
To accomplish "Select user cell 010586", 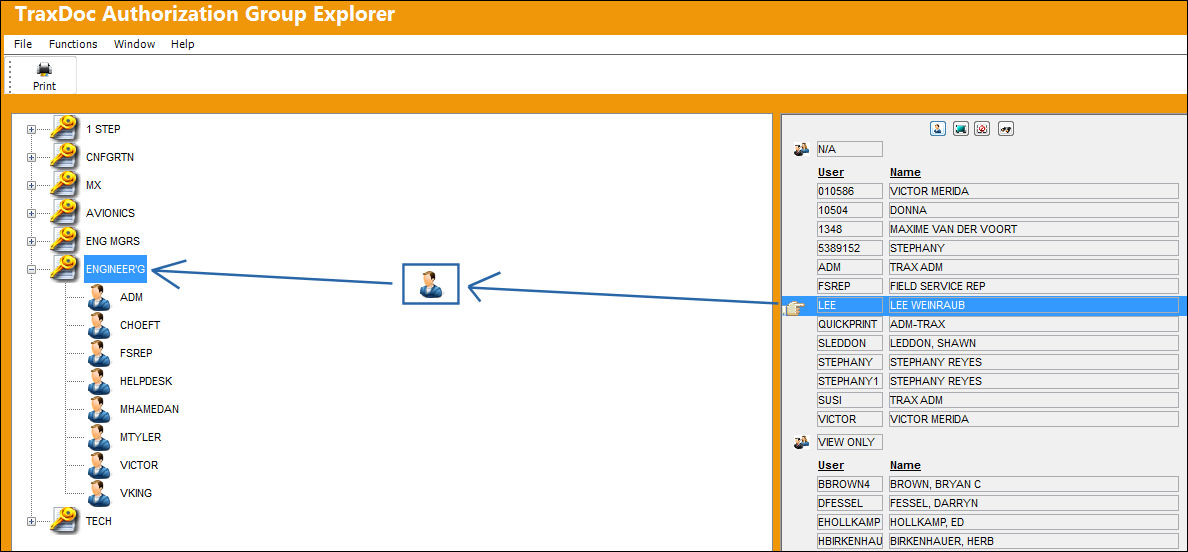I will (849, 191).
